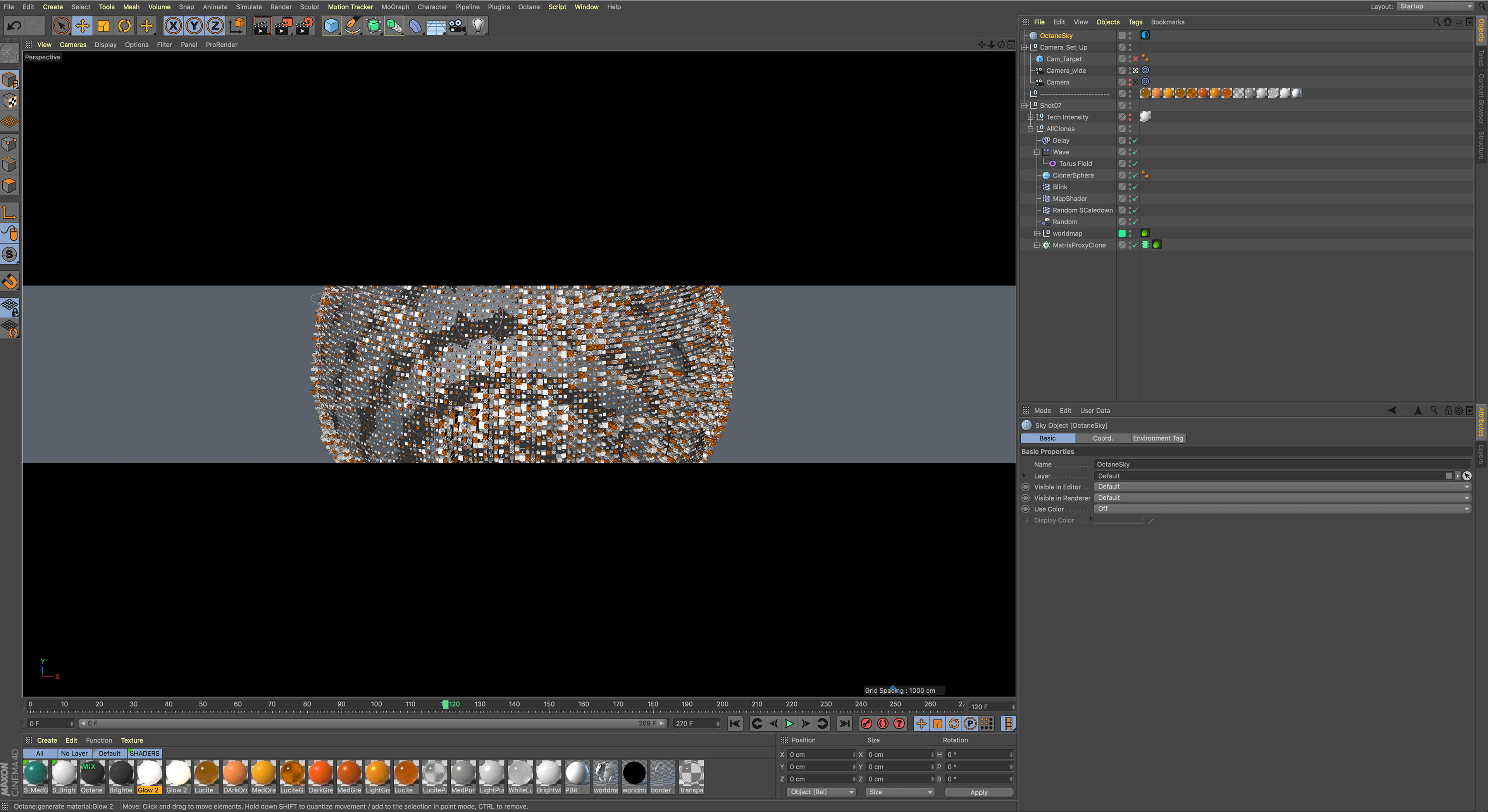Click the Subdivision Surface generator icon
This screenshot has height=812, width=1488.
(373, 26)
